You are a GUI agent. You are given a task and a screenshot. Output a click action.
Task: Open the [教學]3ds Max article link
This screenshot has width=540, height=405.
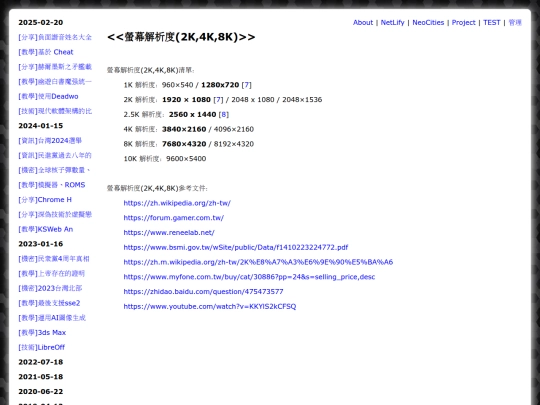click(x=42, y=333)
